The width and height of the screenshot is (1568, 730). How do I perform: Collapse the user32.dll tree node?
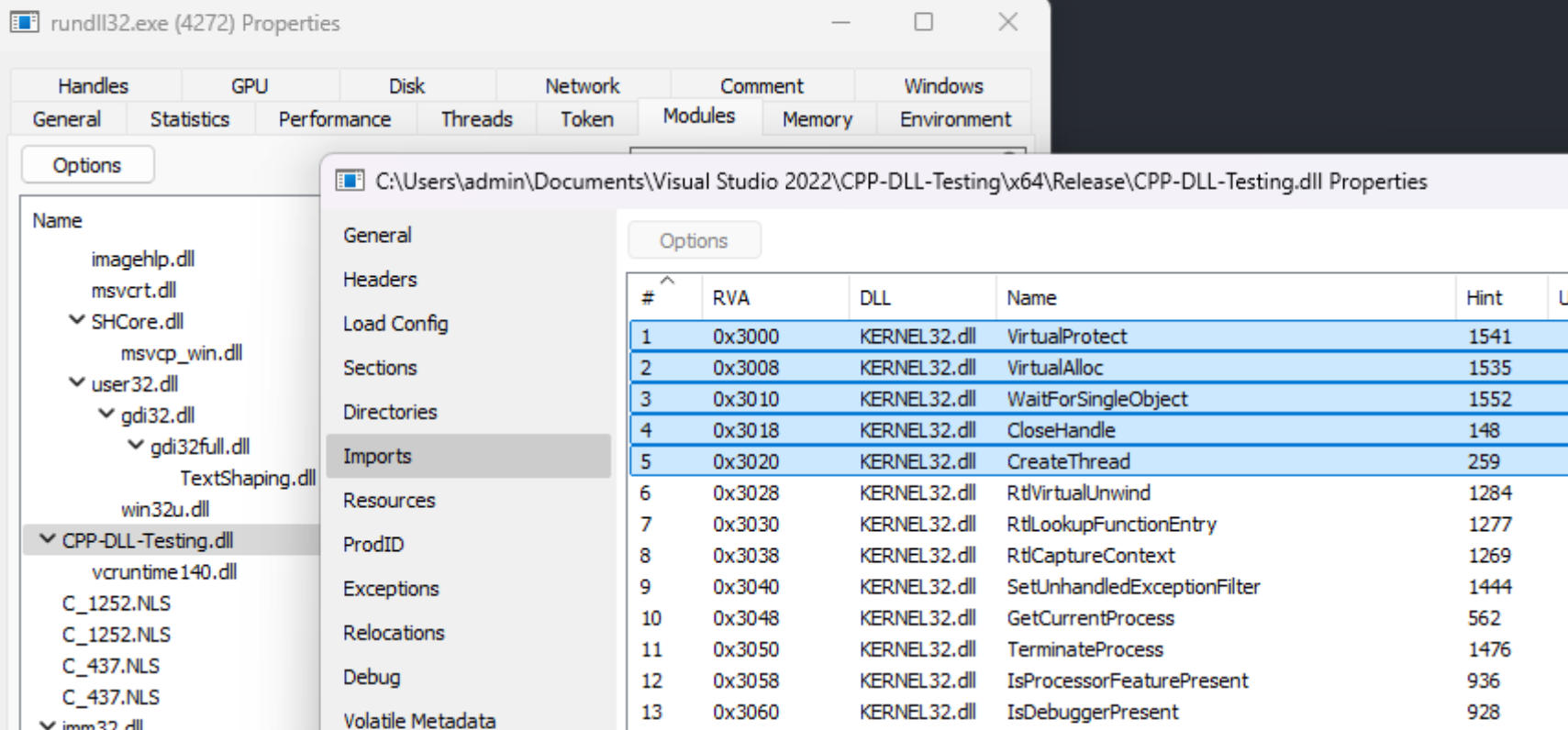pos(76,382)
